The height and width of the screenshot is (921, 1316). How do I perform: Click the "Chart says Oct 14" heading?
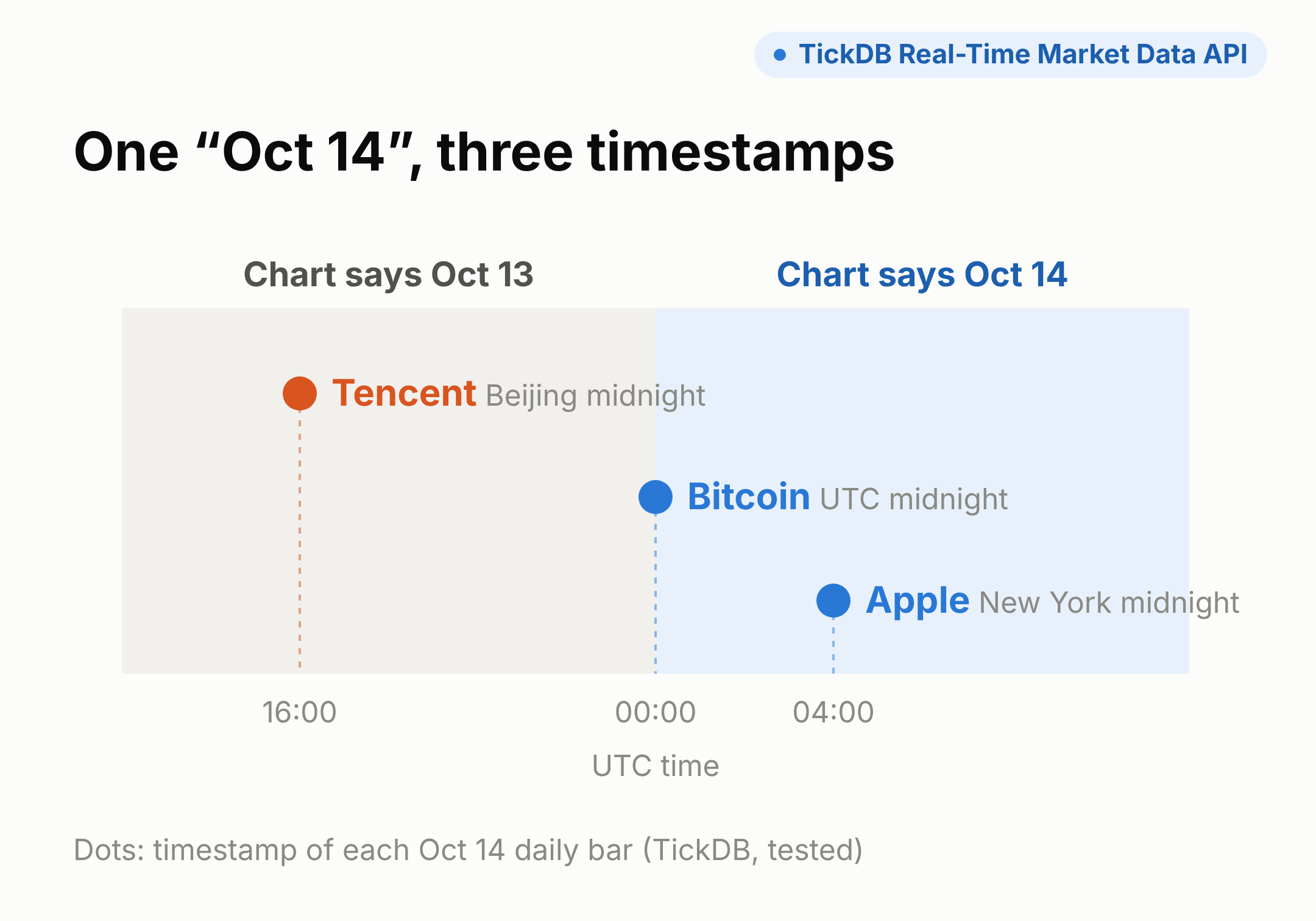pos(922,275)
